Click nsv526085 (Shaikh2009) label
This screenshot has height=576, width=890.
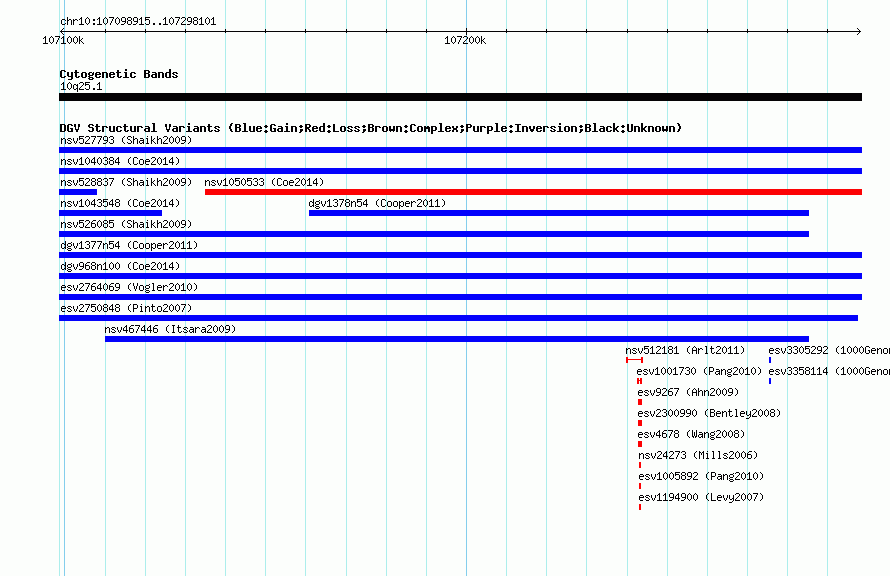(x=126, y=224)
